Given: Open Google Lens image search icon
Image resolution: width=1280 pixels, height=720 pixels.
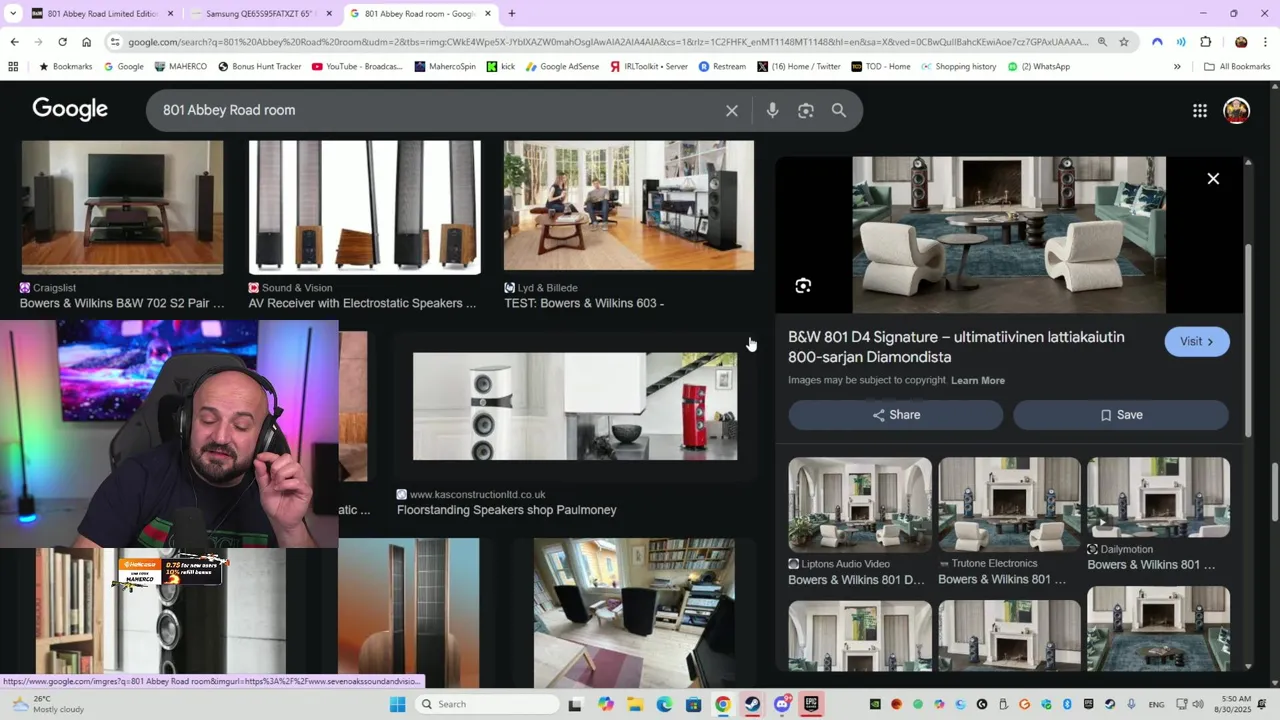Looking at the screenshot, I should click(x=806, y=111).
